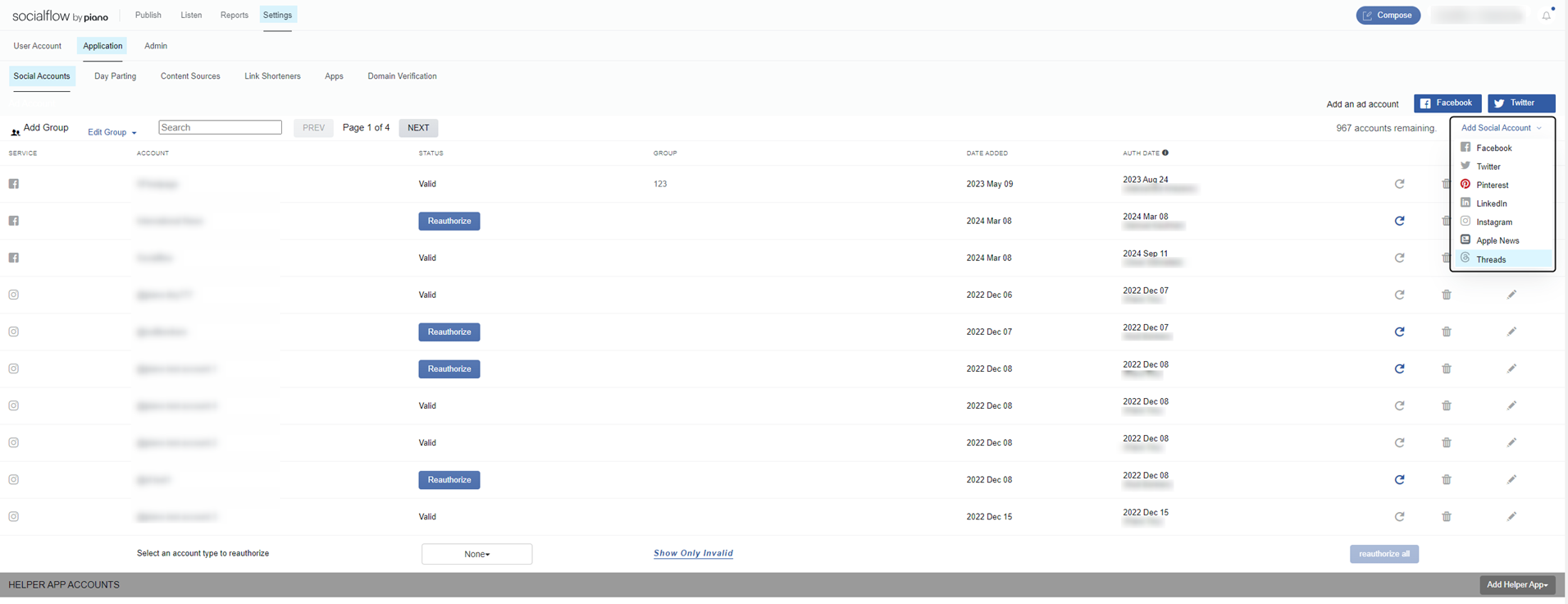Switch to the Application tab
This screenshot has width=1568, height=604.
(x=103, y=46)
